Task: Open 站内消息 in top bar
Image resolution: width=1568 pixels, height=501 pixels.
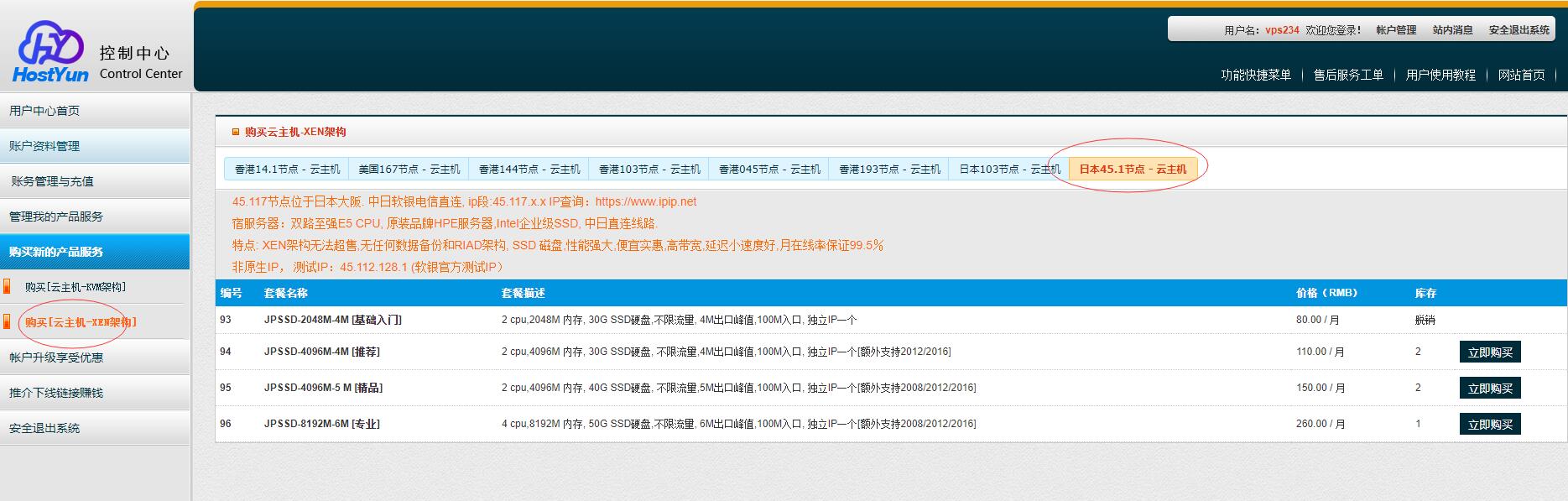Action: (x=1452, y=30)
